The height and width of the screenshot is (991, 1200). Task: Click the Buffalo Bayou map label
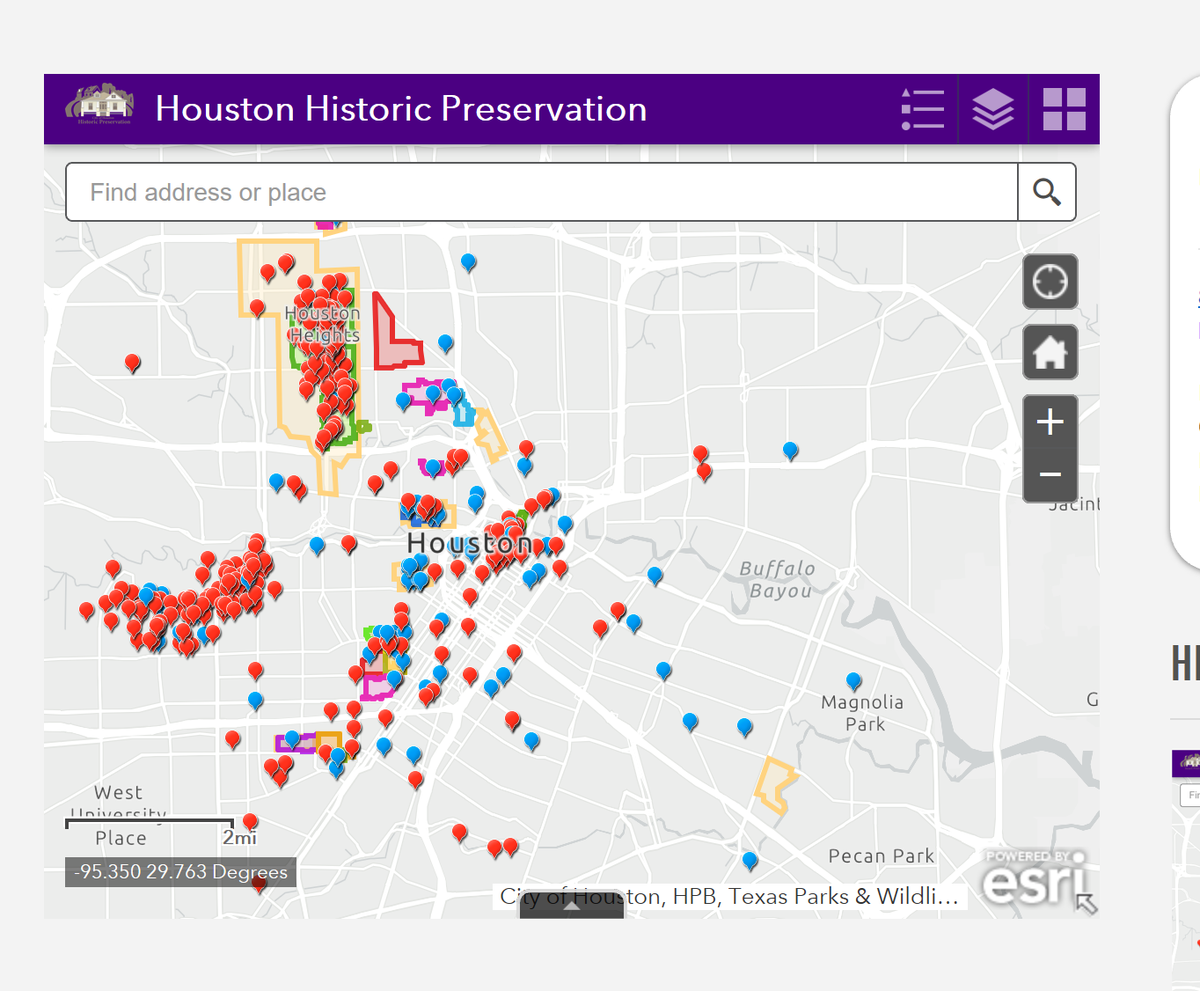[777, 580]
